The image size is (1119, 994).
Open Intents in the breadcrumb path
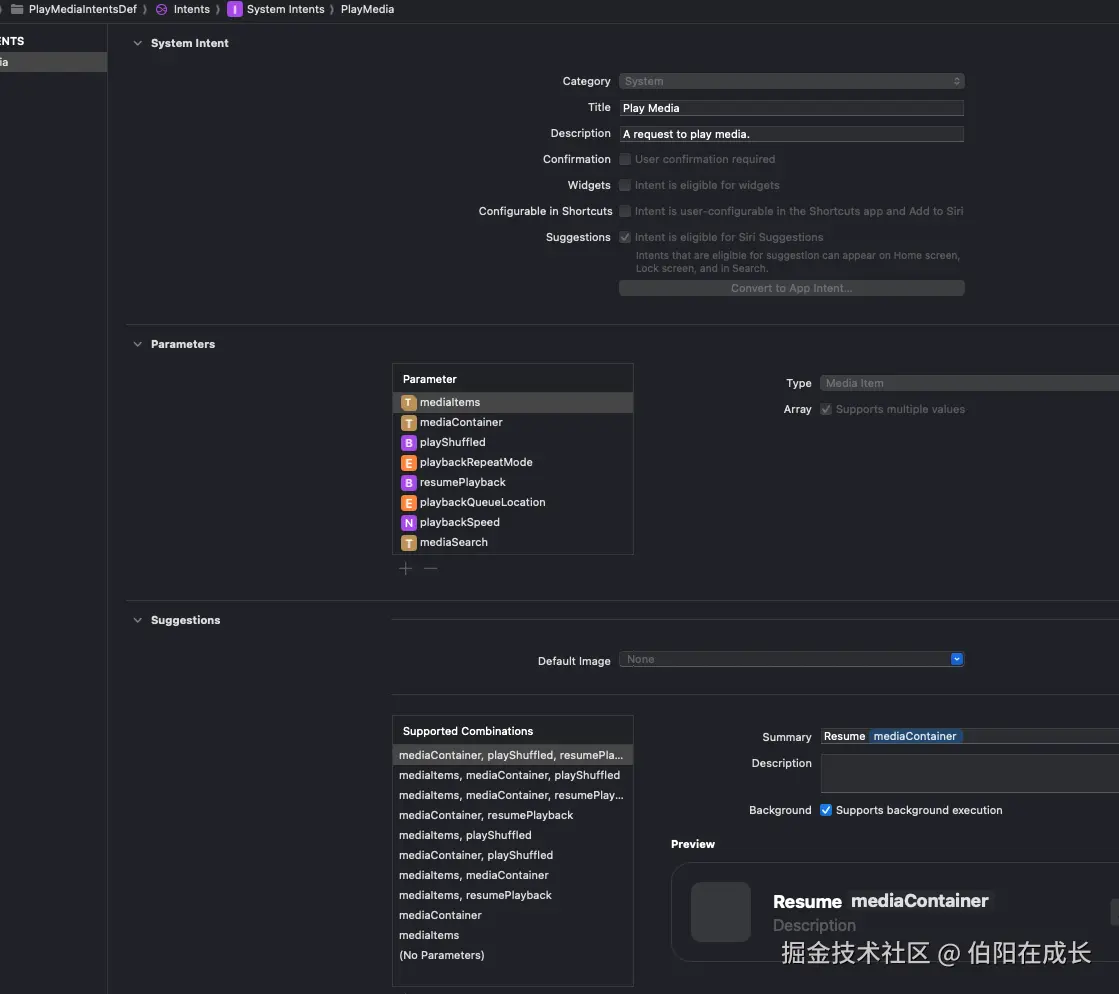pyautogui.click(x=192, y=9)
